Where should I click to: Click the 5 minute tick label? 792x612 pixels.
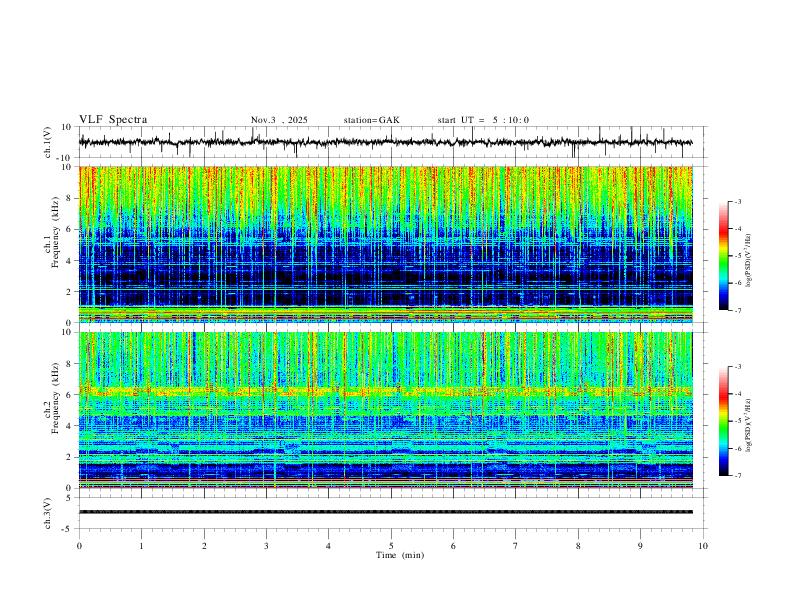(391, 546)
